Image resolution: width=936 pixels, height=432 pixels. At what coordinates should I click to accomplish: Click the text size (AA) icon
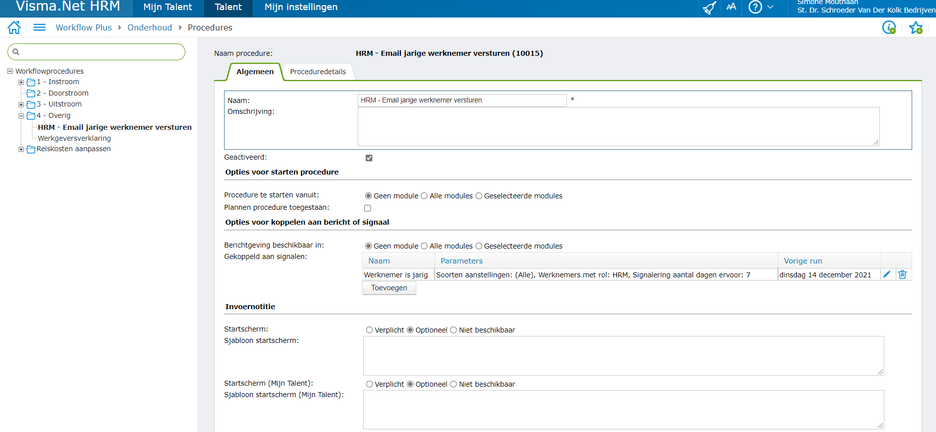[731, 7]
